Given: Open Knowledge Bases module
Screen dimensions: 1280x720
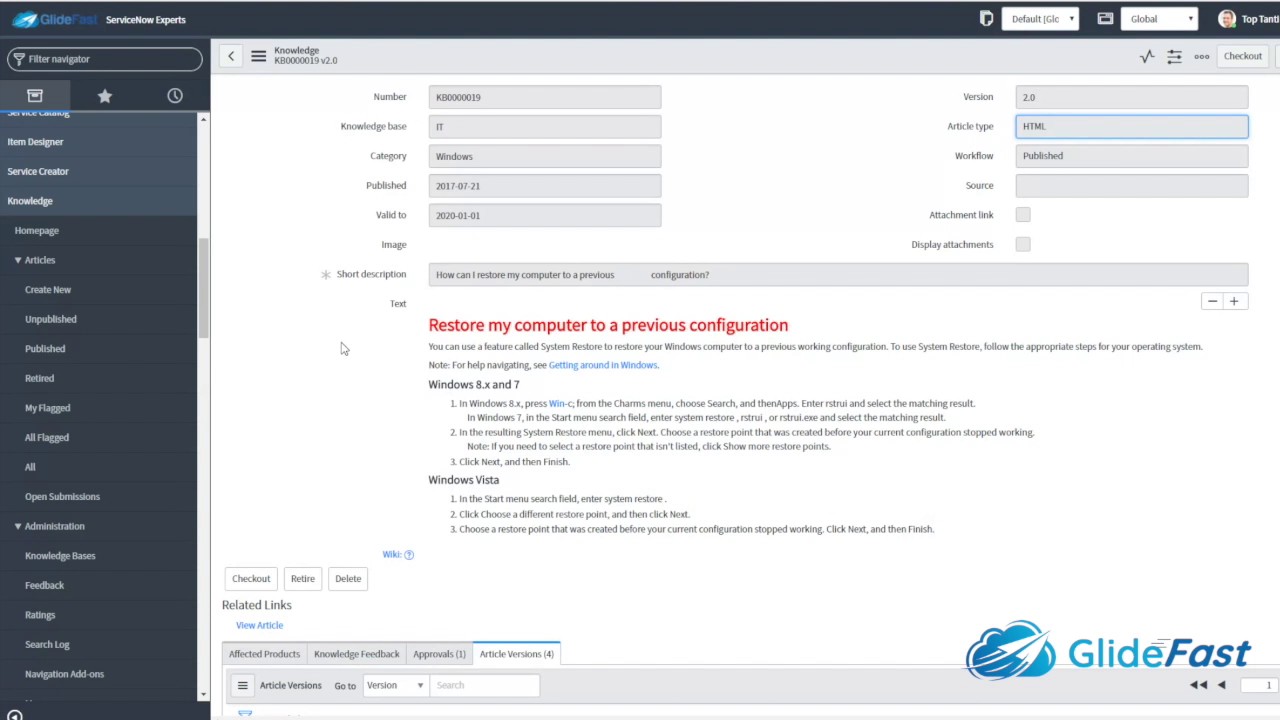Looking at the screenshot, I should tap(60, 556).
